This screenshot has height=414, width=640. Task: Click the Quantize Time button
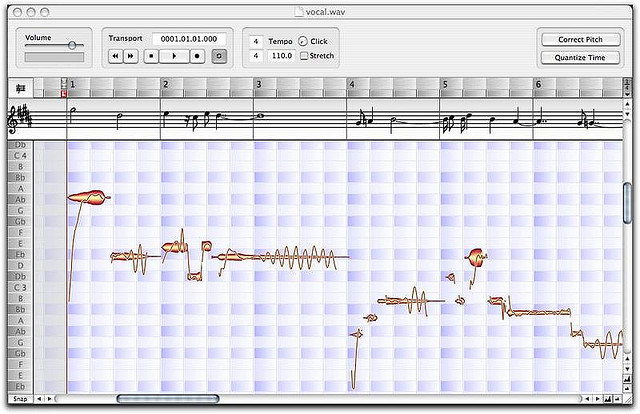[x=580, y=58]
